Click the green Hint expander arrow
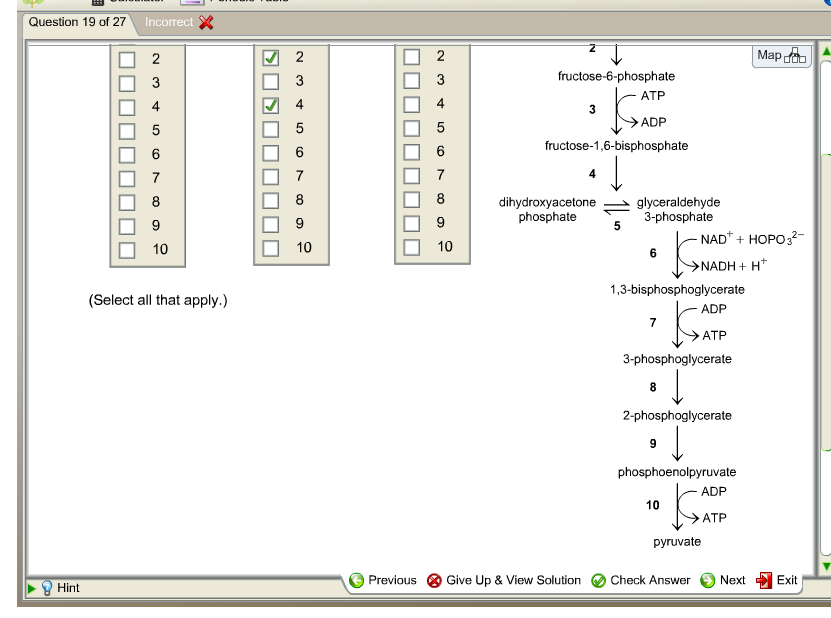Viewport: 831px width, 618px height. coord(32,585)
